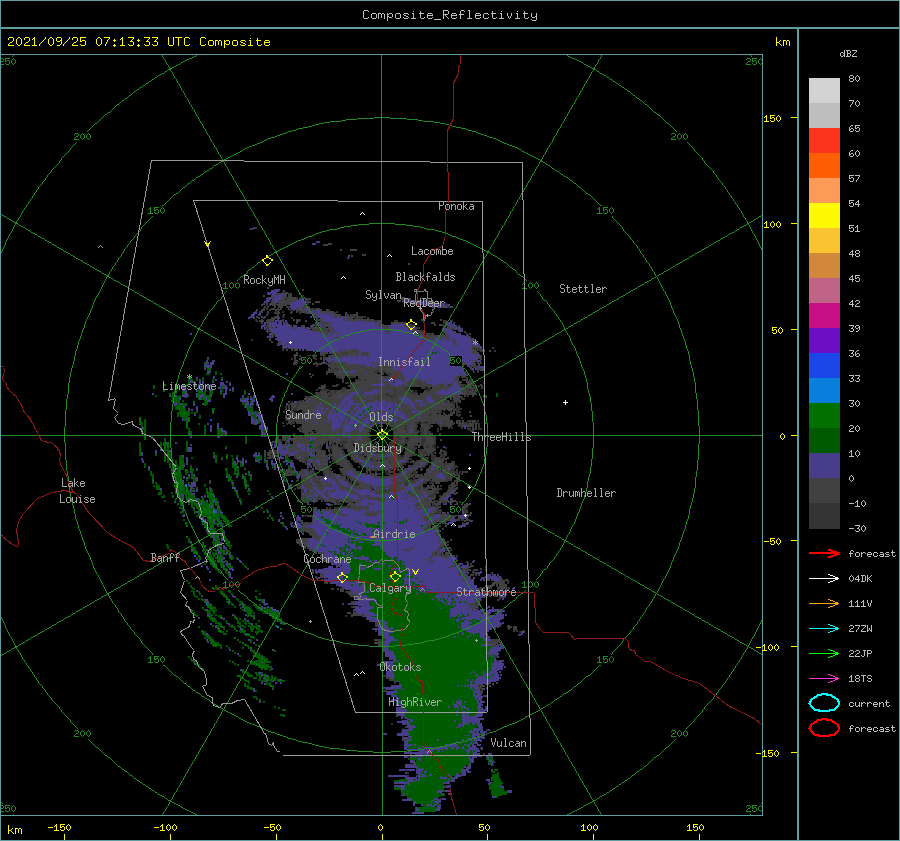Click the -150 tick on bottom axis
Image resolution: width=900 pixels, height=841 pixels.
[x=59, y=827]
